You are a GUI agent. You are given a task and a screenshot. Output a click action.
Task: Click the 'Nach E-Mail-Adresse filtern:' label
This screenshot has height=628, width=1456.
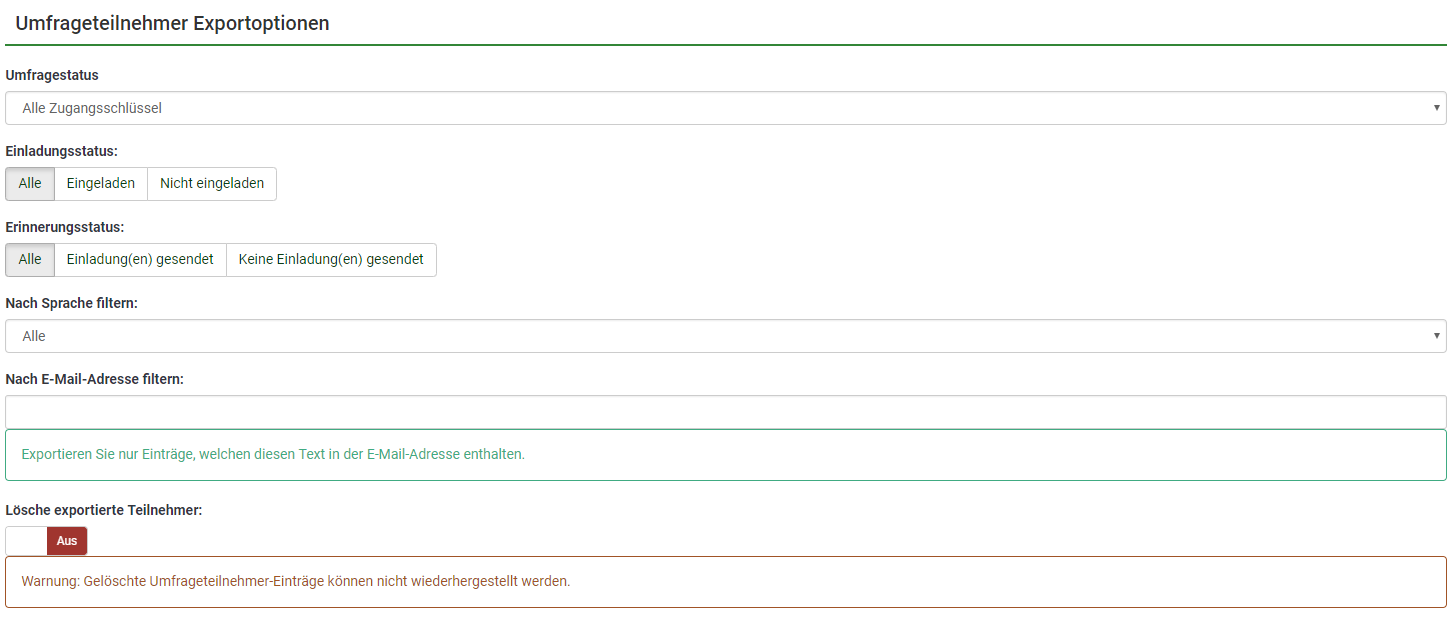tap(95, 379)
